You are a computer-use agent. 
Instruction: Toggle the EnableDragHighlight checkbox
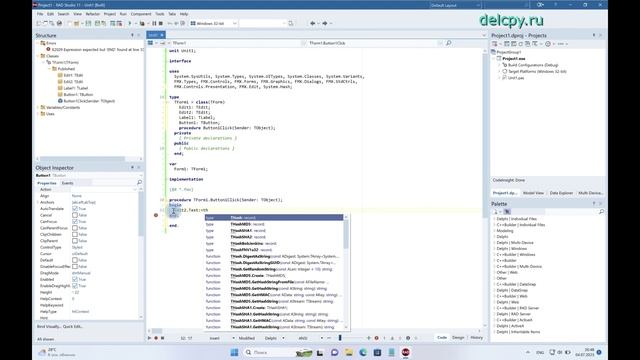(x=75, y=286)
